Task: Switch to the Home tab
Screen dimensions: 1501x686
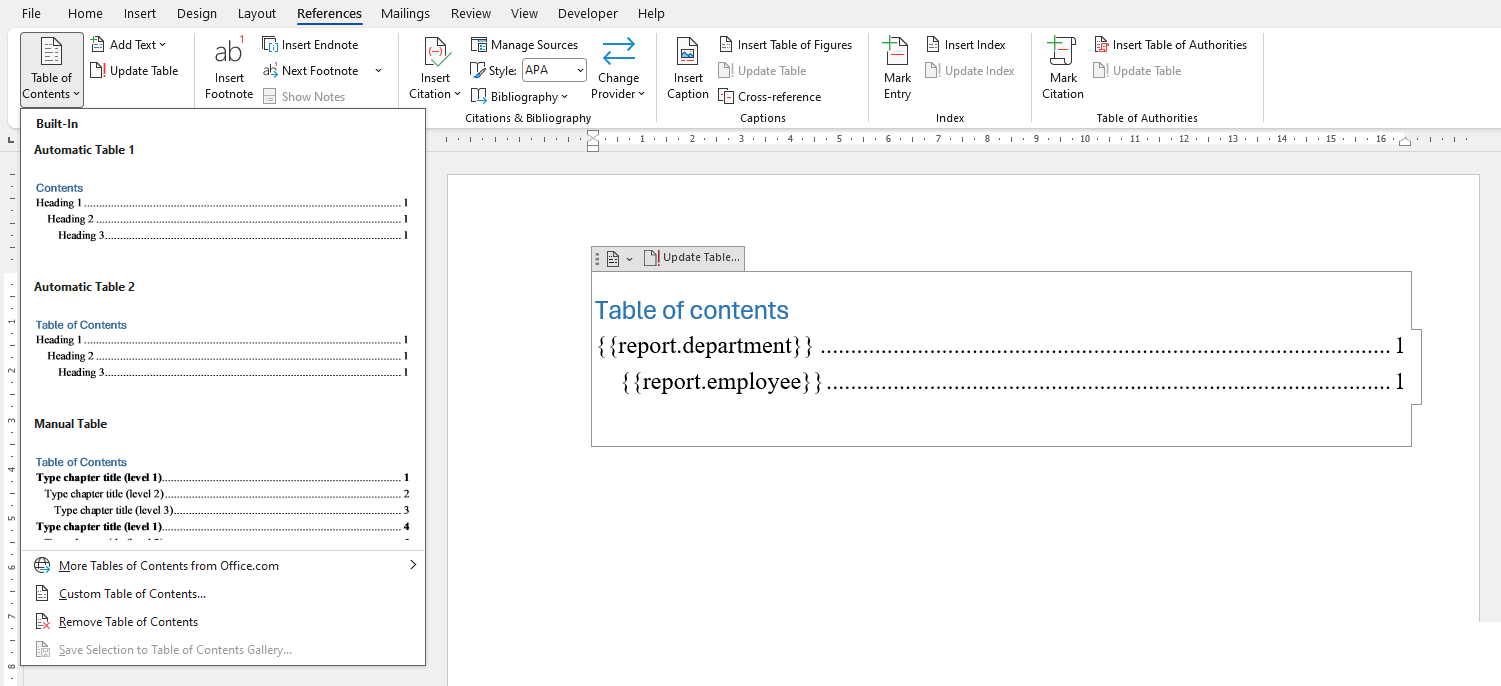Action: tap(85, 14)
